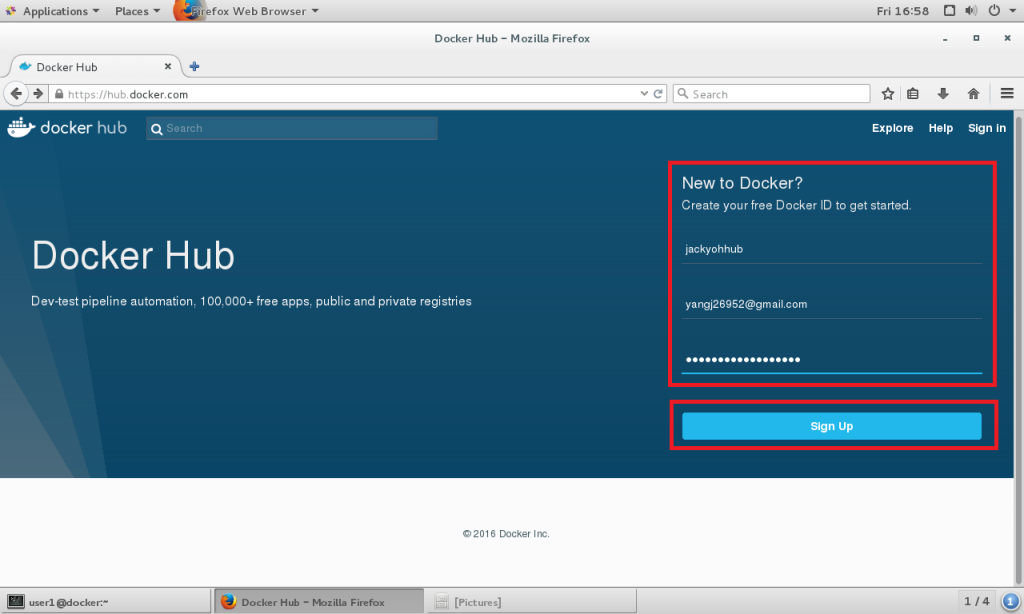
Task: Close the Docker Hub tab
Action: coord(168,67)
